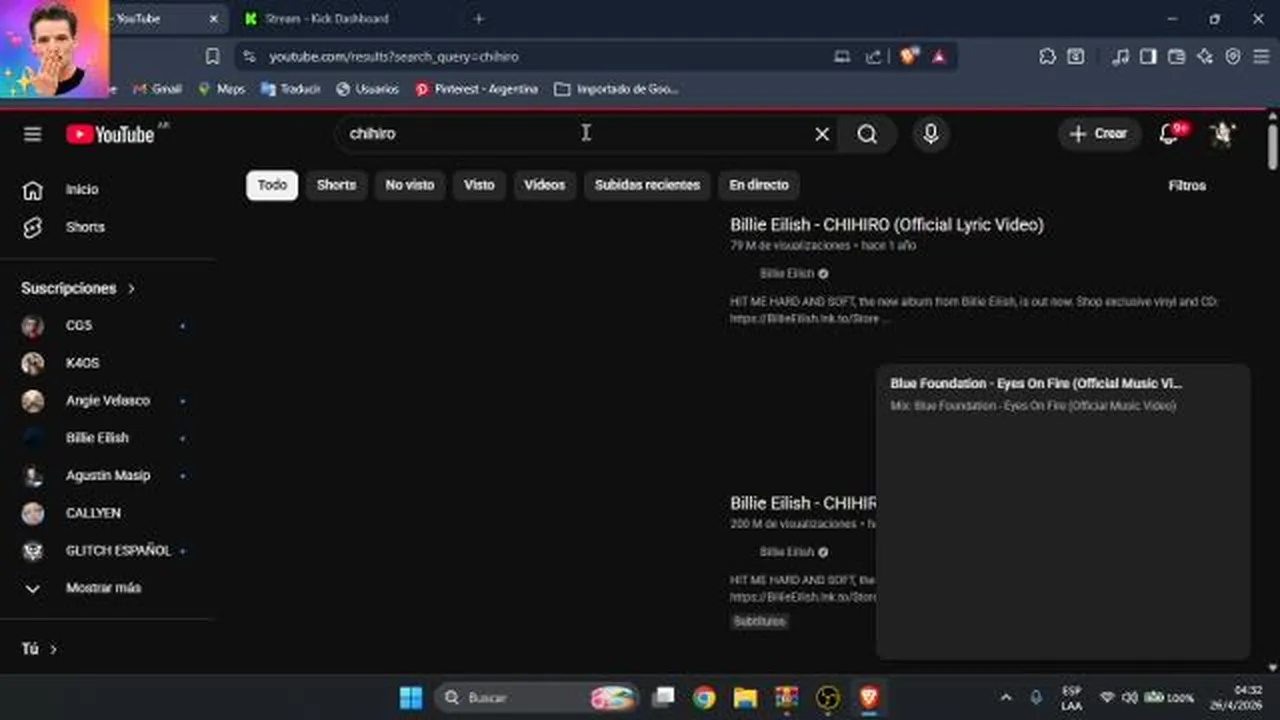
Task: Select the Shorts filter chip
Action: 336,185
